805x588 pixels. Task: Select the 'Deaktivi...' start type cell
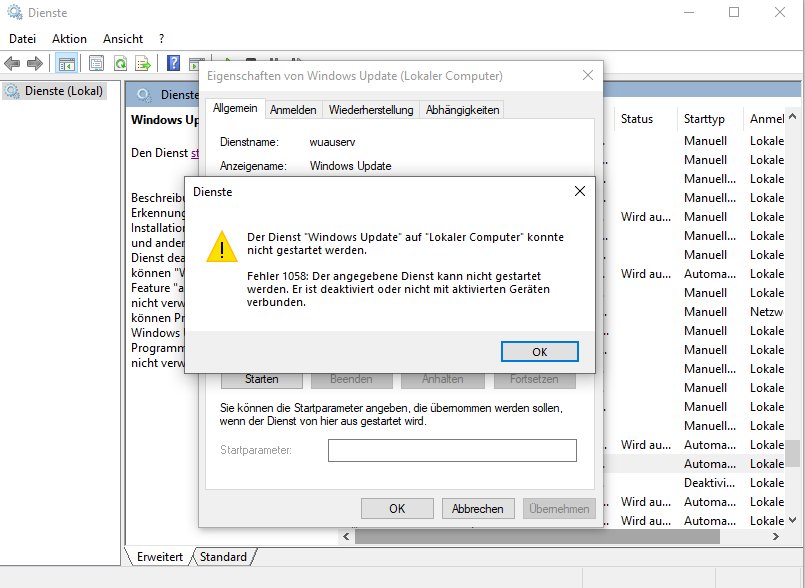710,483
